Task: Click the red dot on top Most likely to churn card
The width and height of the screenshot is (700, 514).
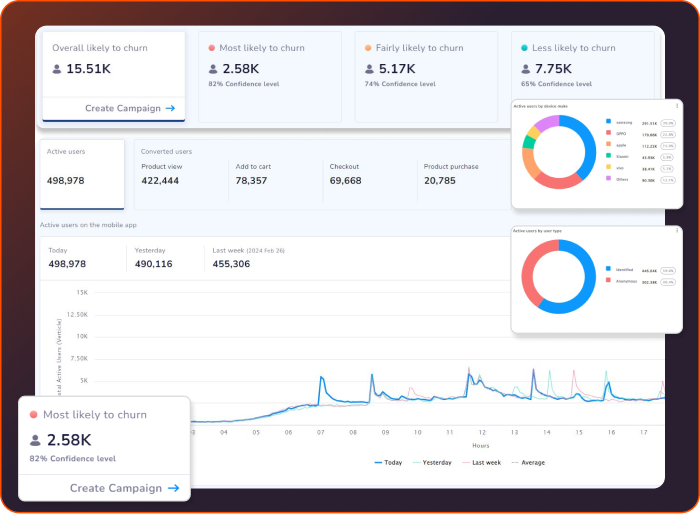Action: (212, 48)
